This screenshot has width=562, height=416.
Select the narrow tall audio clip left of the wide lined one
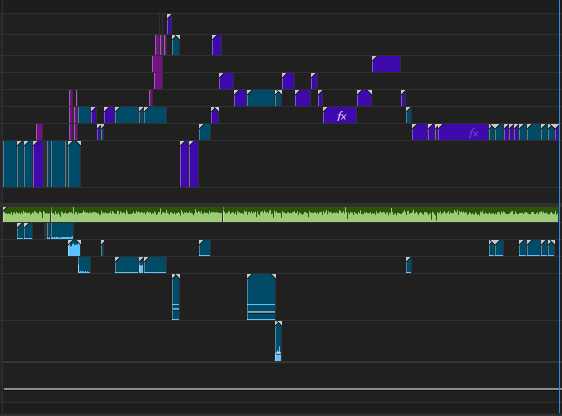pos(176,297)
